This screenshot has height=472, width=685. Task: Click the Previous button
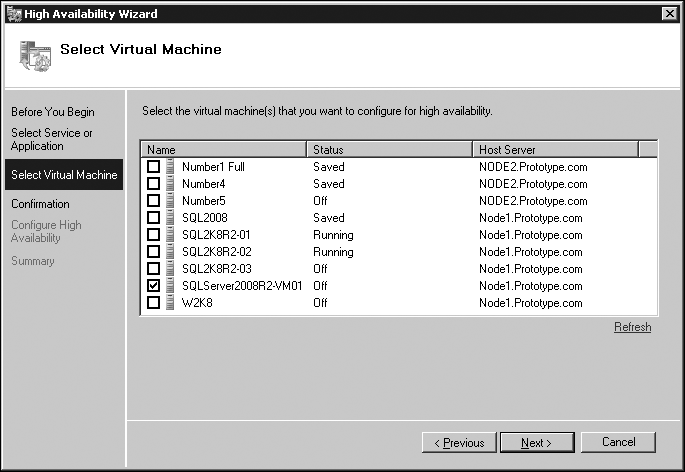point(459,443)
